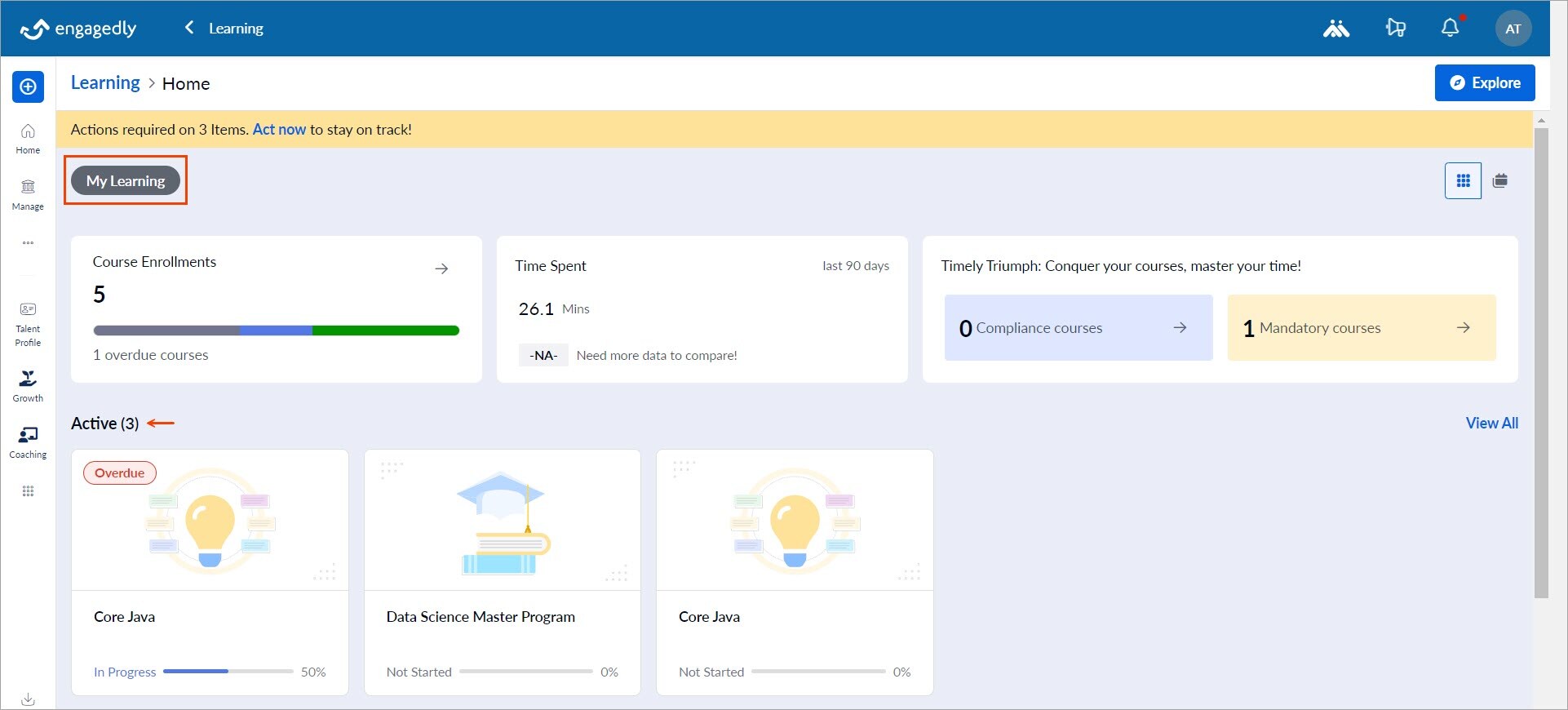Screen dimensions: 1568x710
Task: Click the AT user avatar
Action: (x=1513, y=29)
